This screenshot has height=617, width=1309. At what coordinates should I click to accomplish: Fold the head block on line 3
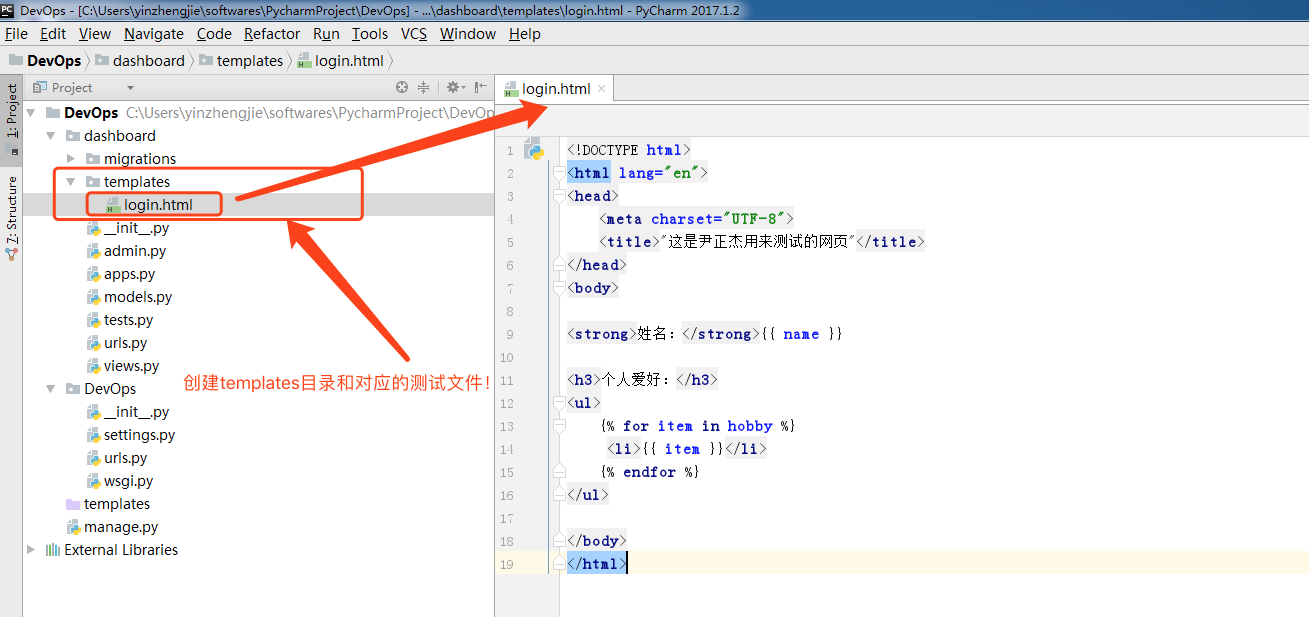coord(560,196)
